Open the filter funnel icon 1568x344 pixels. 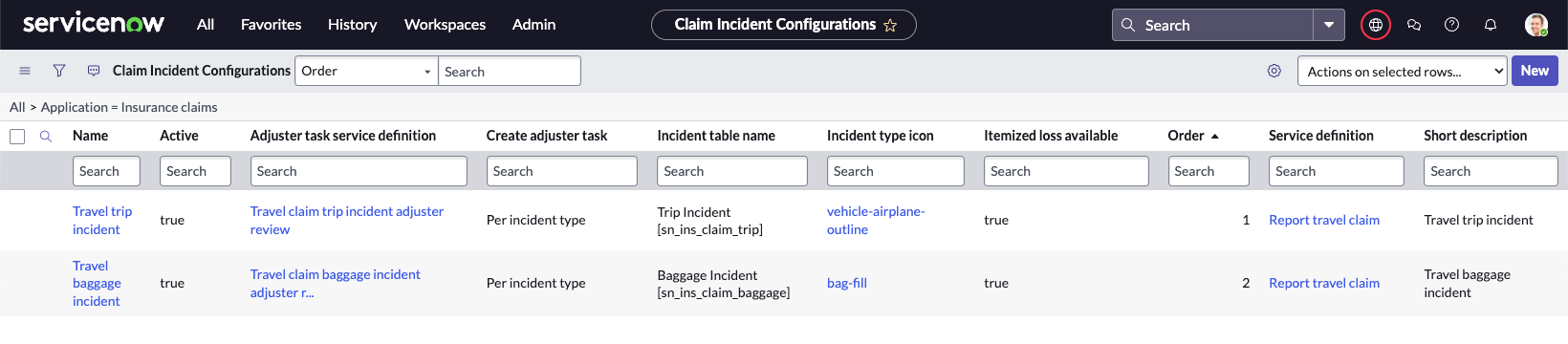click(x=59, y=71)
